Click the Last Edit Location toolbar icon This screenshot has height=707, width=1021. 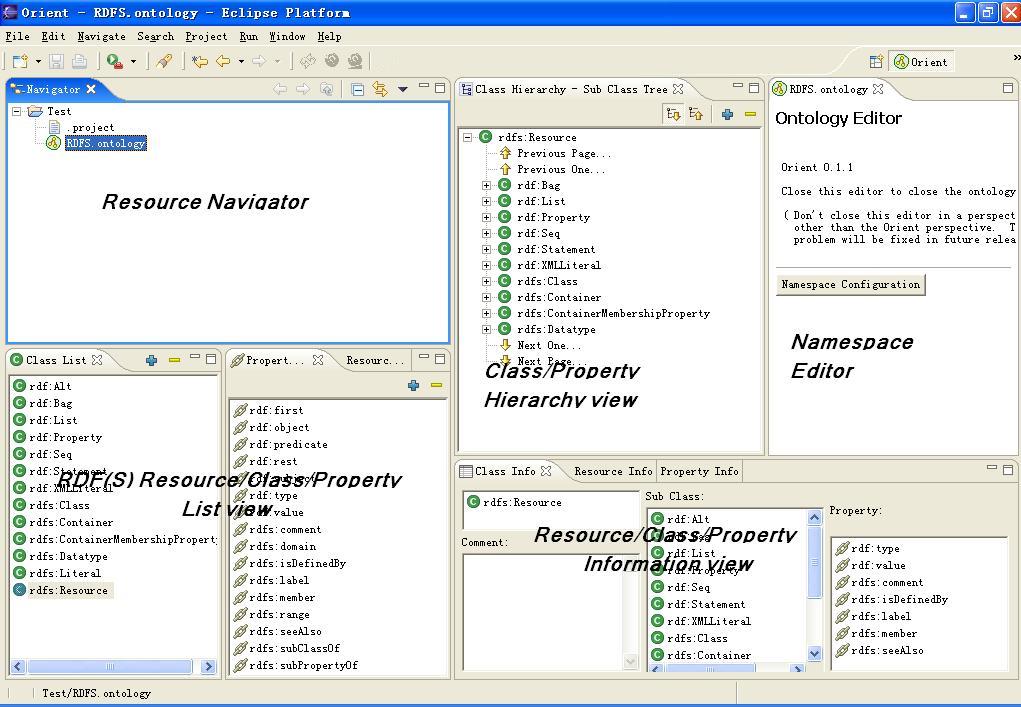click(x=199, y=62)
